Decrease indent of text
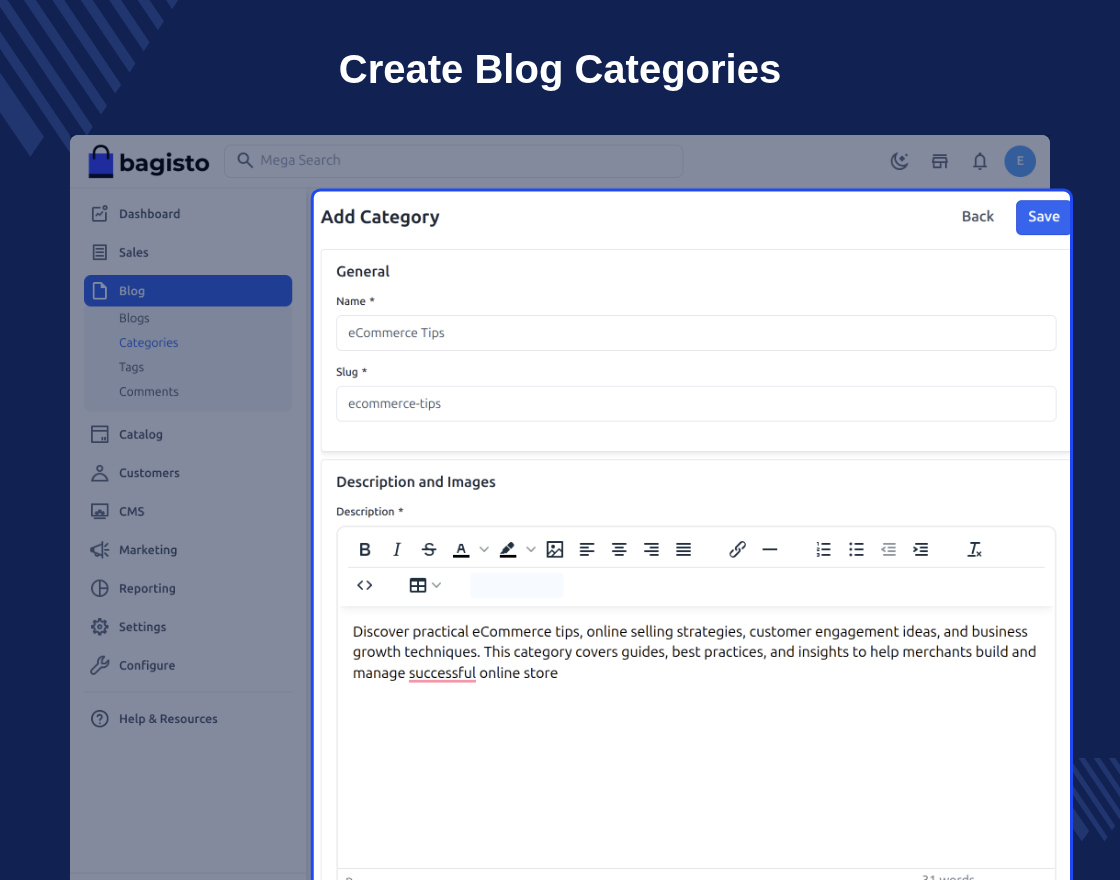The width and height of the screenshot is (1120, 880). point(888,549)
